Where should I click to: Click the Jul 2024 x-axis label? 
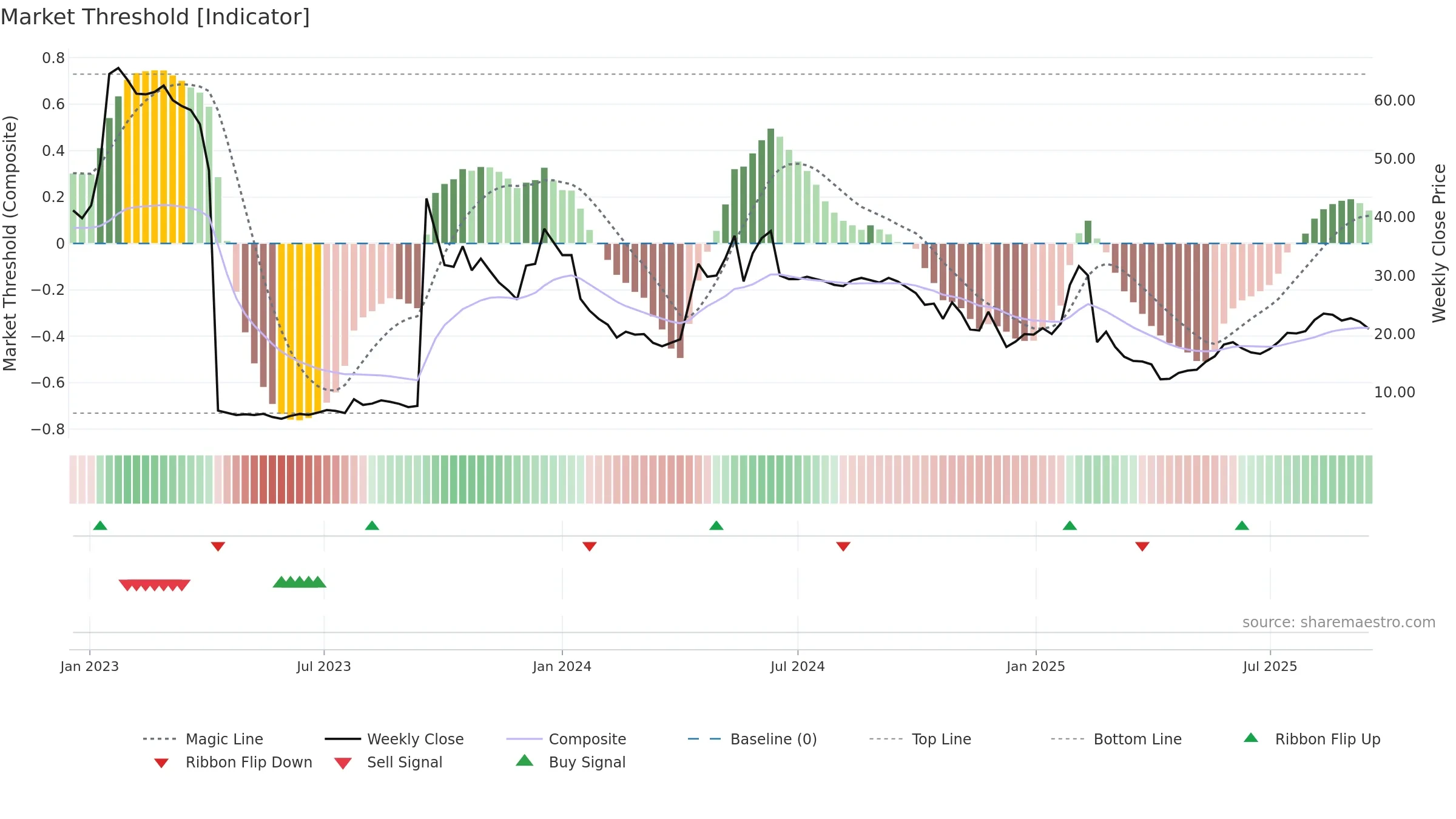[x=798, y=667]
